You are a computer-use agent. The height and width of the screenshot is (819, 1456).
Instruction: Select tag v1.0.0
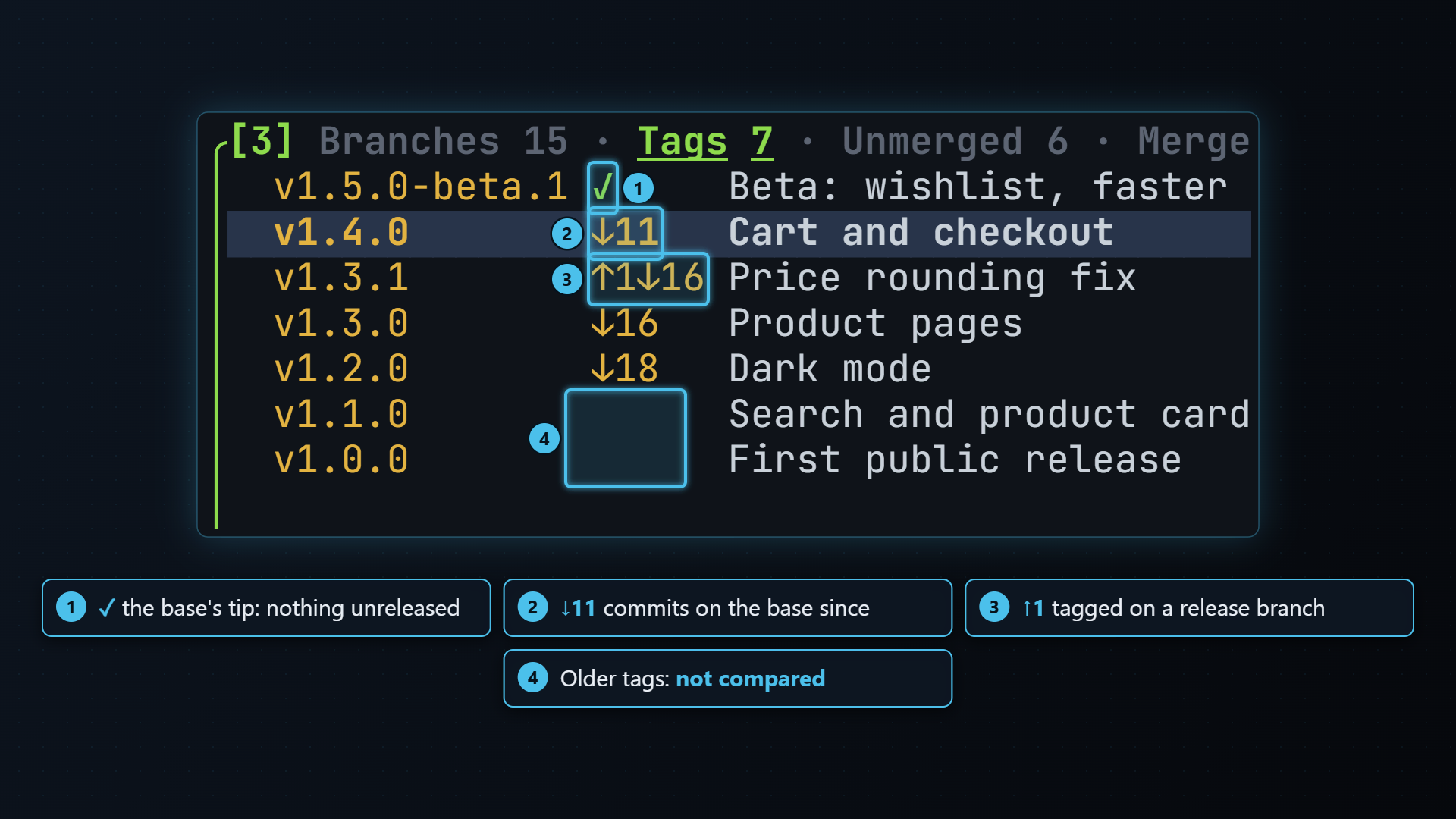pyautogui.click(x=341, y=460)
